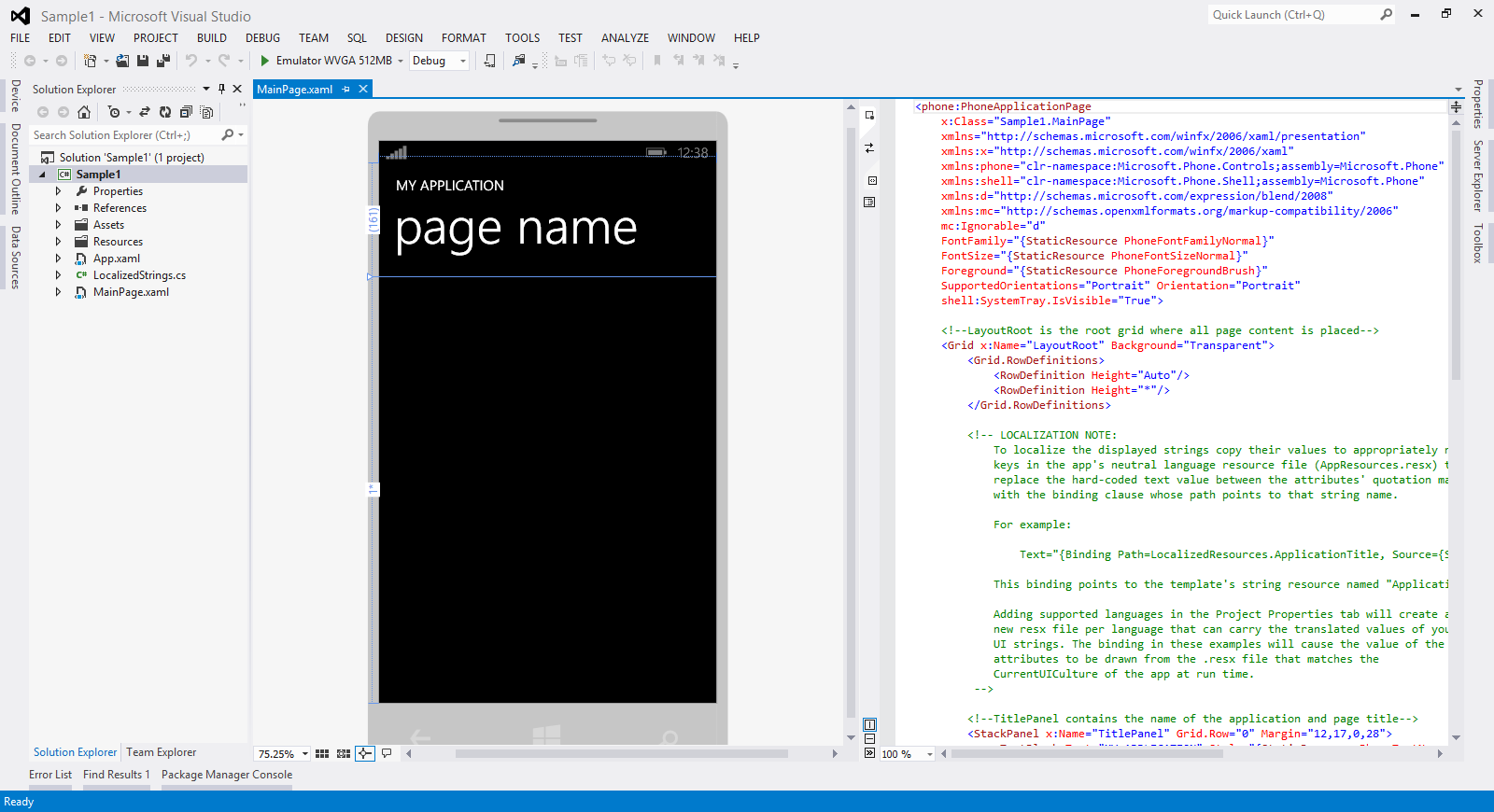Click the Quick Launch search magnifier
This screenshot has width=1494, height=812.
click(x=1387, y=14)
